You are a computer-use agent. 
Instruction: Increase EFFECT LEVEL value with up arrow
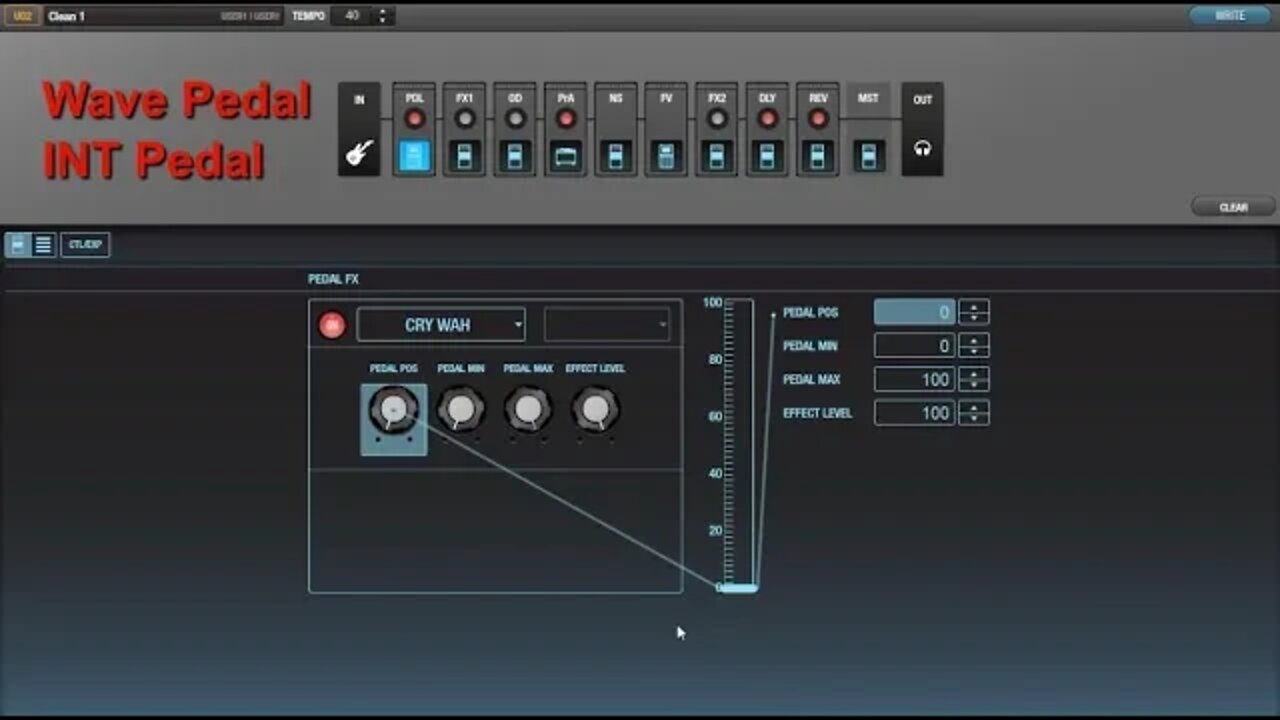point(974,406)
